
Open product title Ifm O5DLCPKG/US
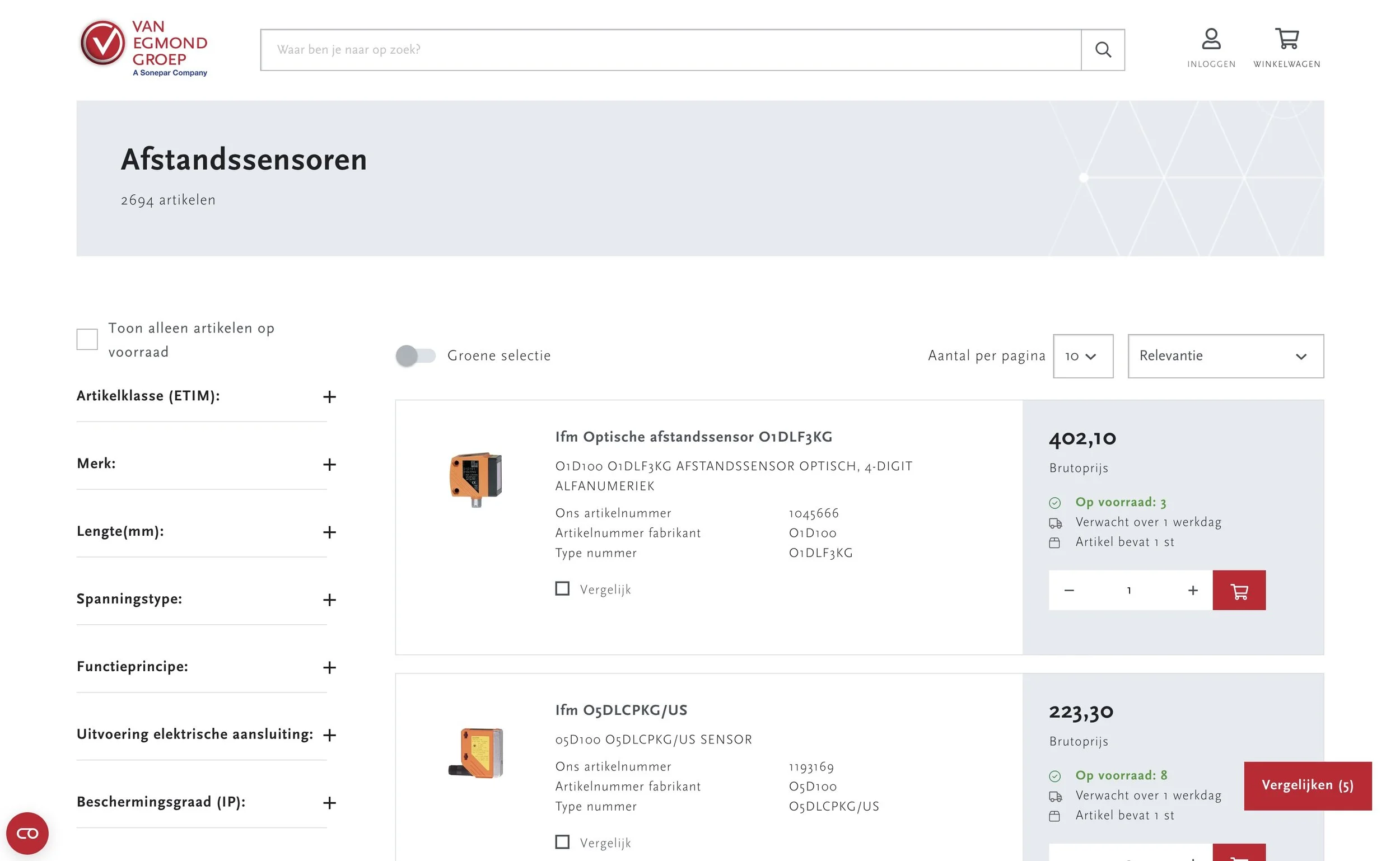tap(621, 710)
